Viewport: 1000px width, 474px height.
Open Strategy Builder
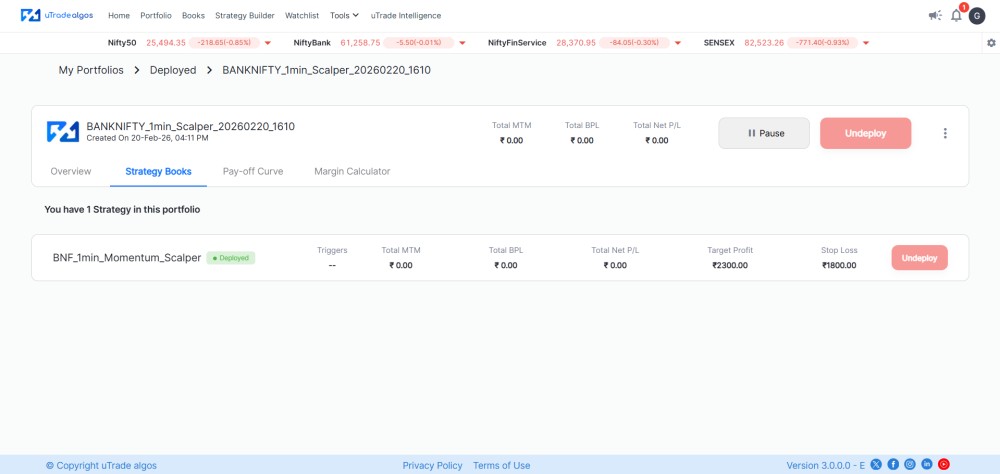coord(245,15)
